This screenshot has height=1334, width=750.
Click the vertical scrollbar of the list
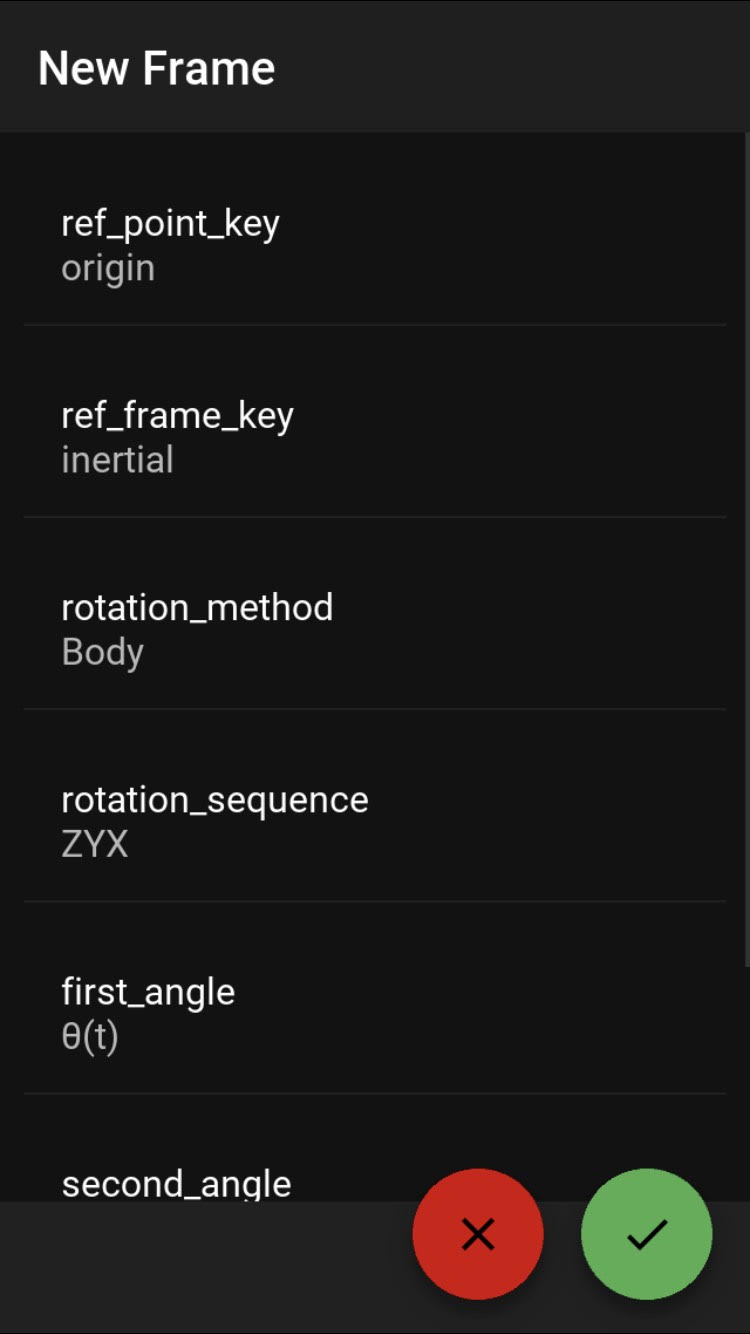click(747, 550)
